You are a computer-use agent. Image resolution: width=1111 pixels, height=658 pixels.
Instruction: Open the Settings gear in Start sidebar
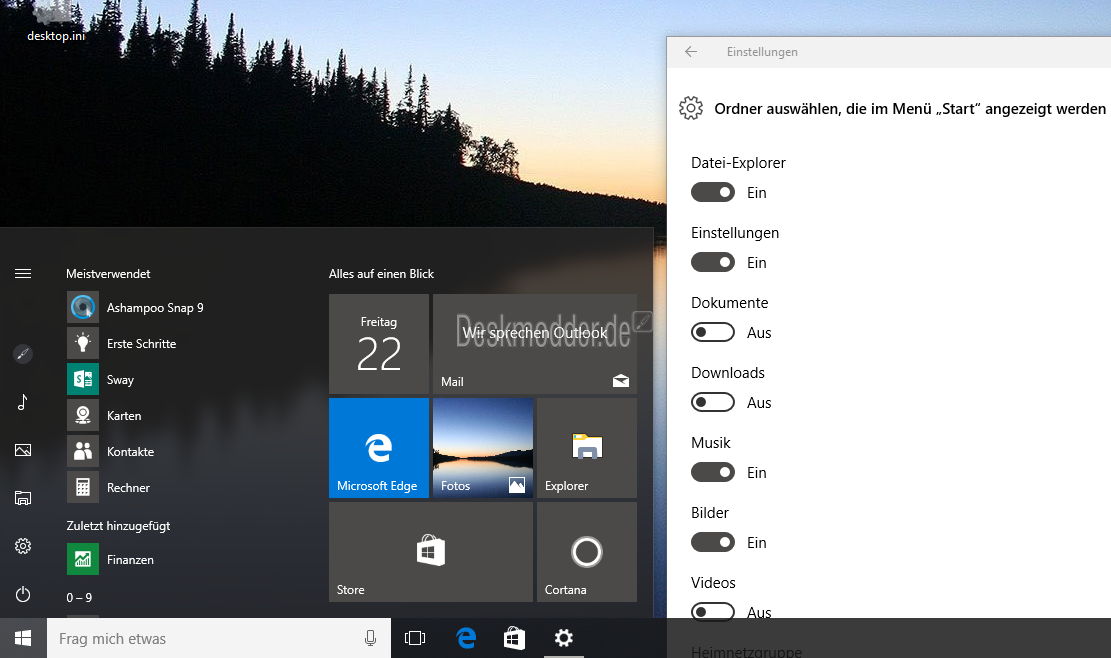23,546
